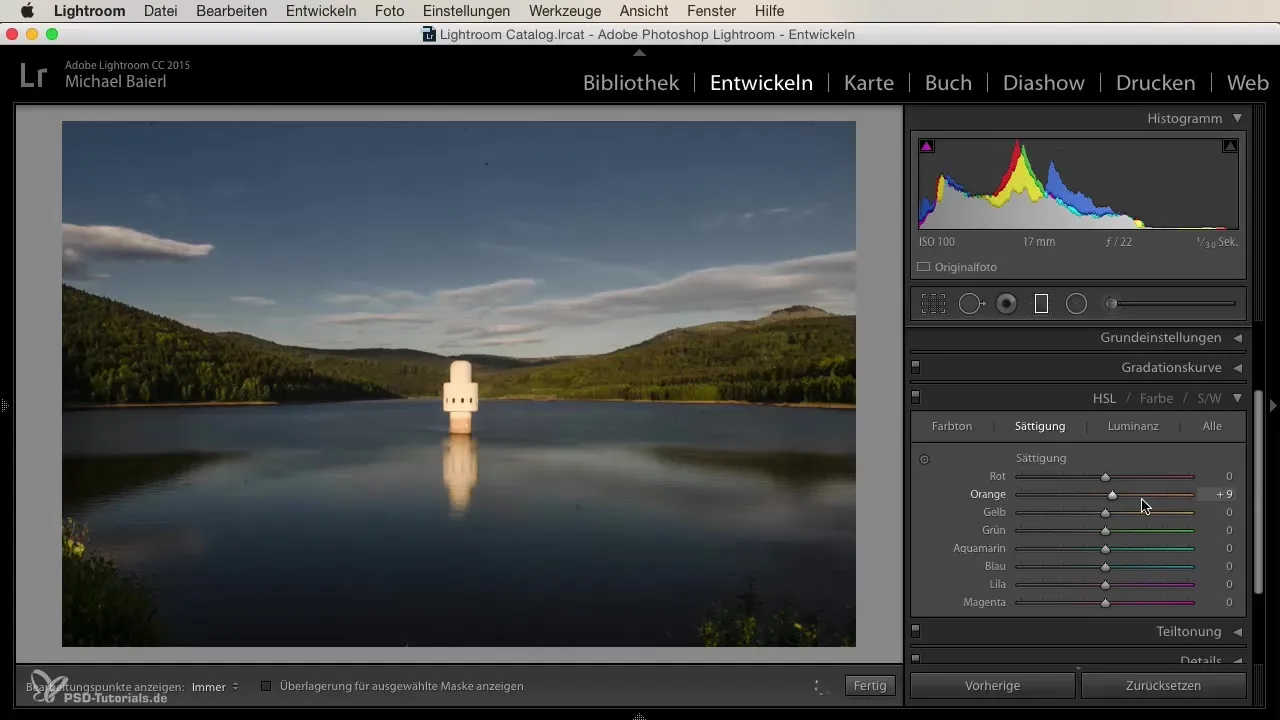1280x720 pixels.
Task: Select the graduated filter tool
Action: click(x=1041, y=304)
